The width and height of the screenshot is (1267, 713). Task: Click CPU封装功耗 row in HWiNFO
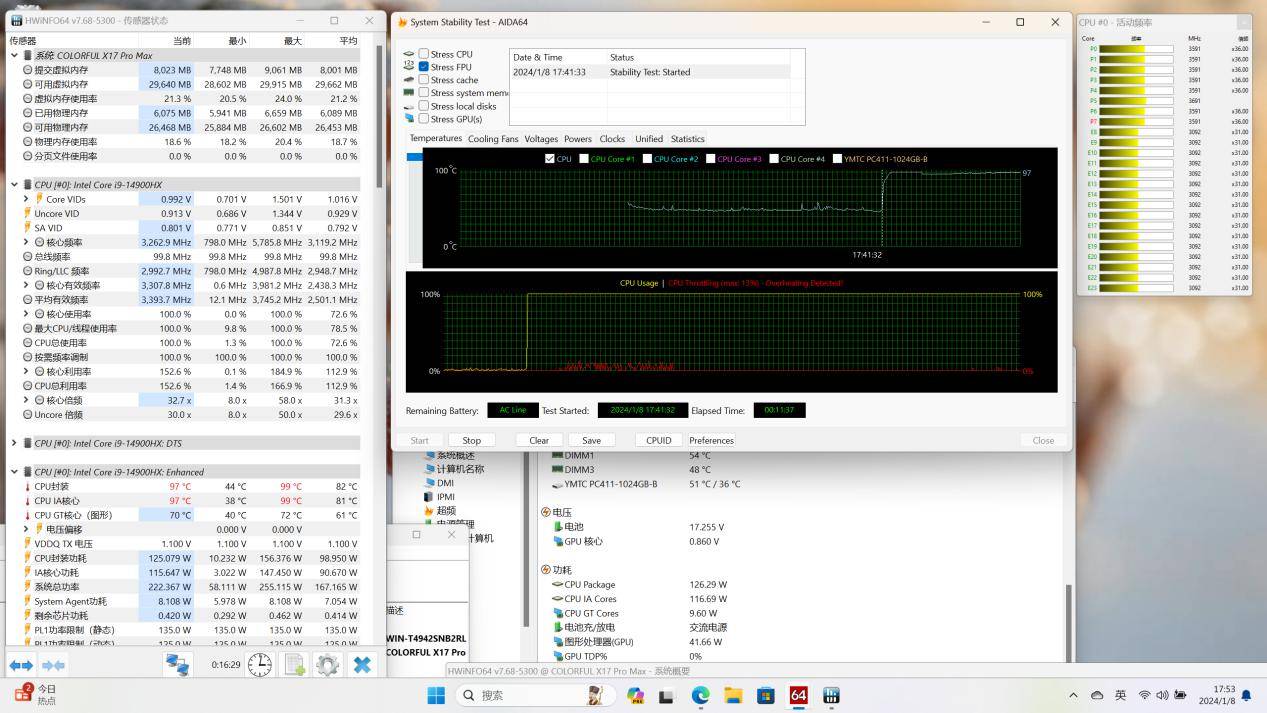[x=185, y=558]
